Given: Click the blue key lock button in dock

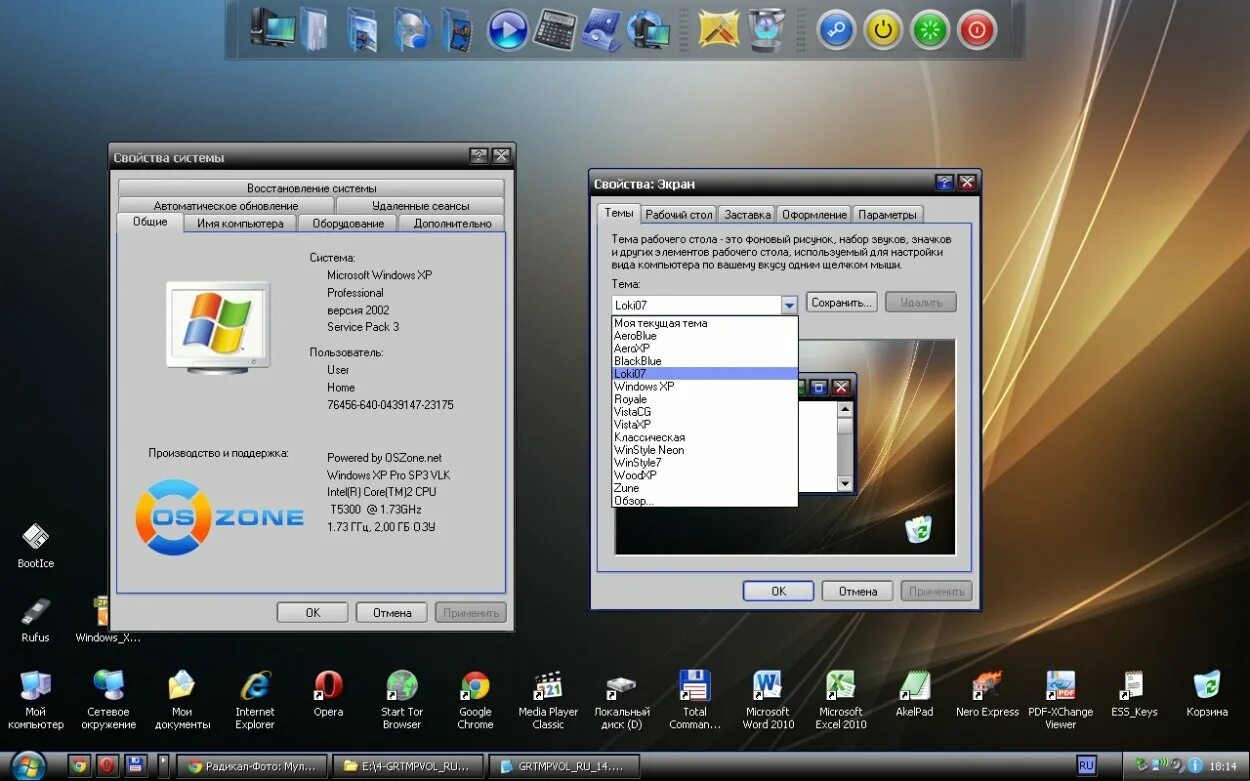Looking at the screenshot, I should pyautogui.click(x=836, y=30).
